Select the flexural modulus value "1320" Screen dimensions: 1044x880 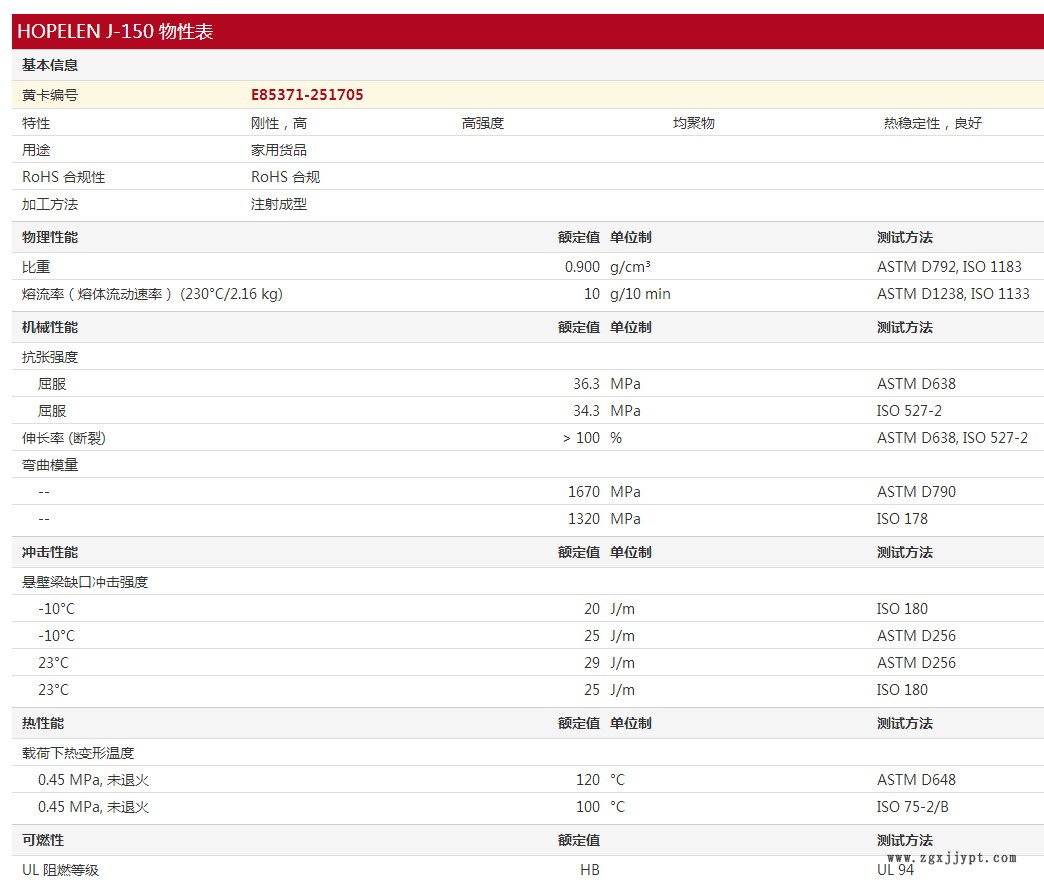click(x=584, y=519)
